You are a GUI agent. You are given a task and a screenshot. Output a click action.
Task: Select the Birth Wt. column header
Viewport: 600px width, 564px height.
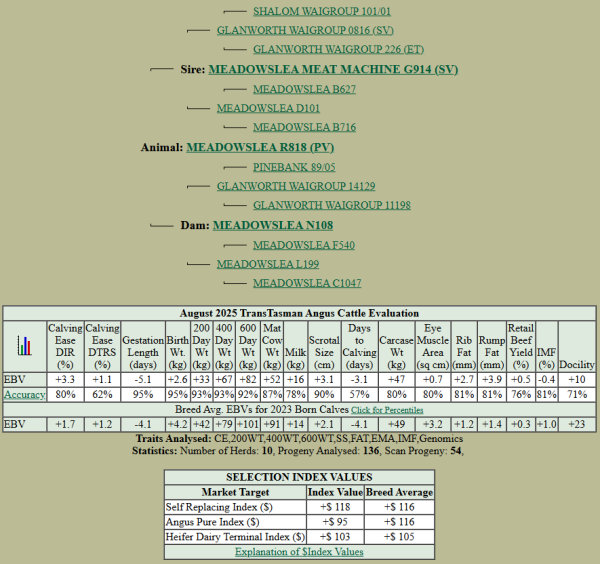pyautogui.click(x=178, y=346)
